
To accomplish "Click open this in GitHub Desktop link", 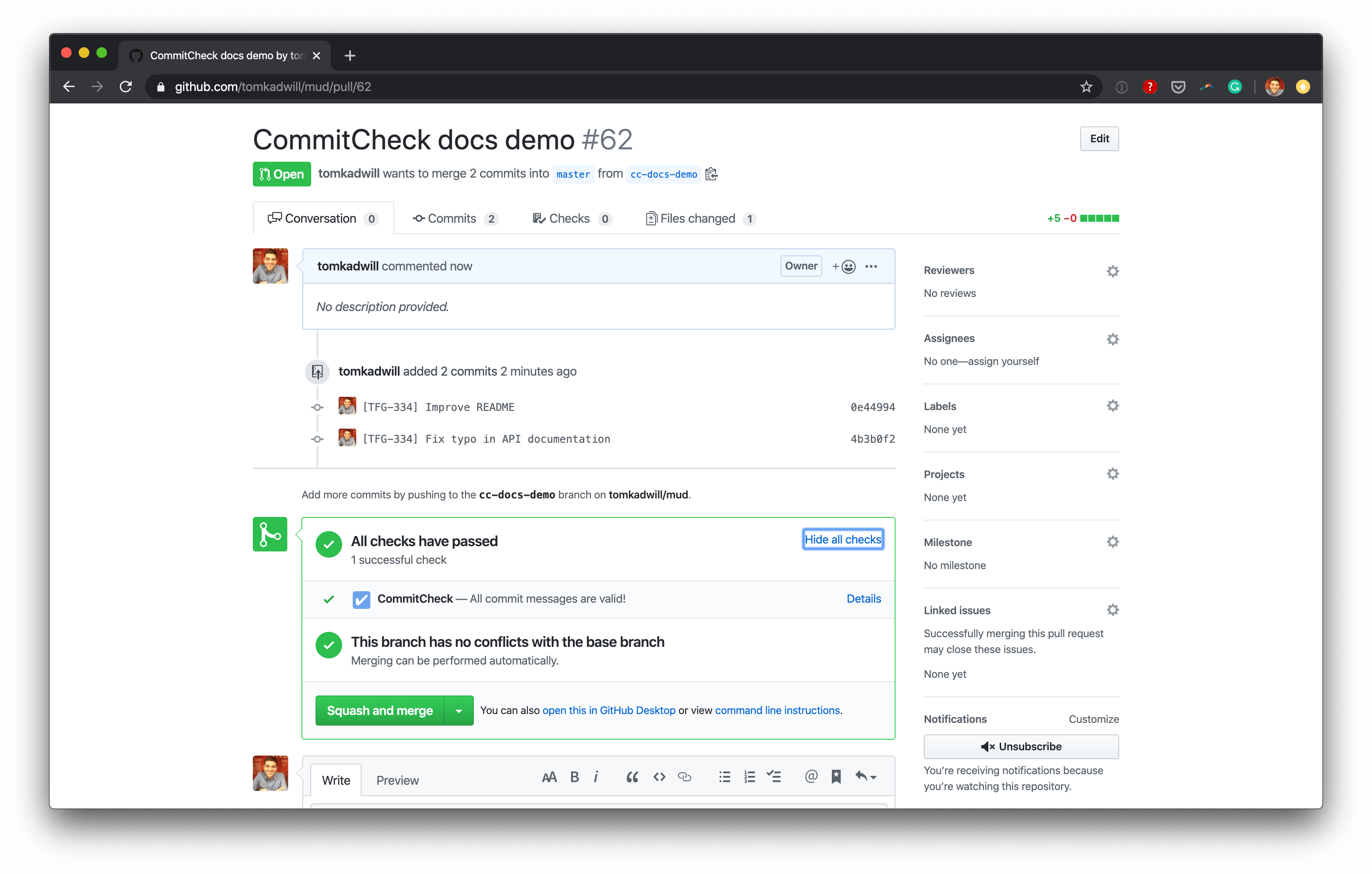I will [x=609, y=710].
